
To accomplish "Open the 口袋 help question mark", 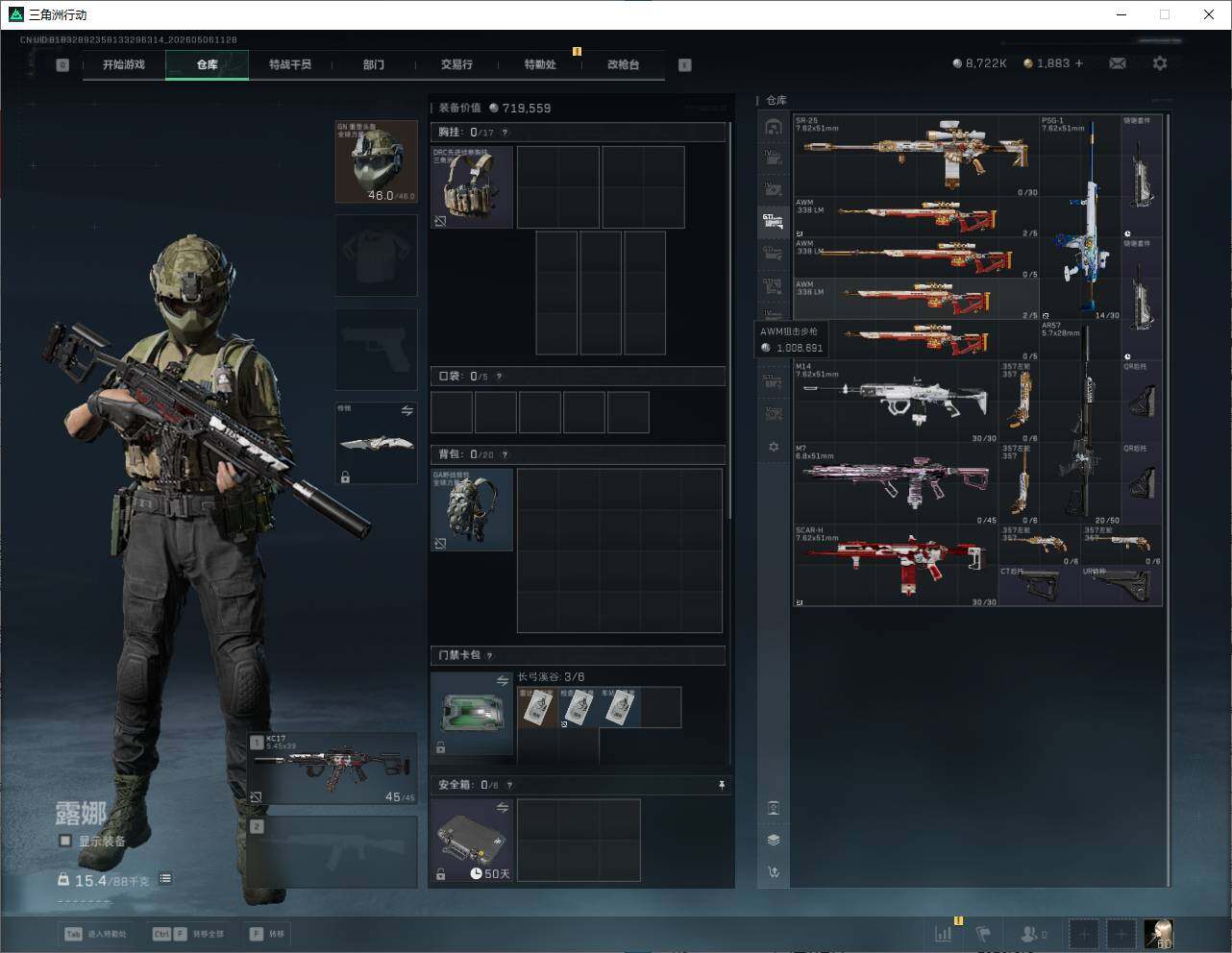I will tap(499, 377).
